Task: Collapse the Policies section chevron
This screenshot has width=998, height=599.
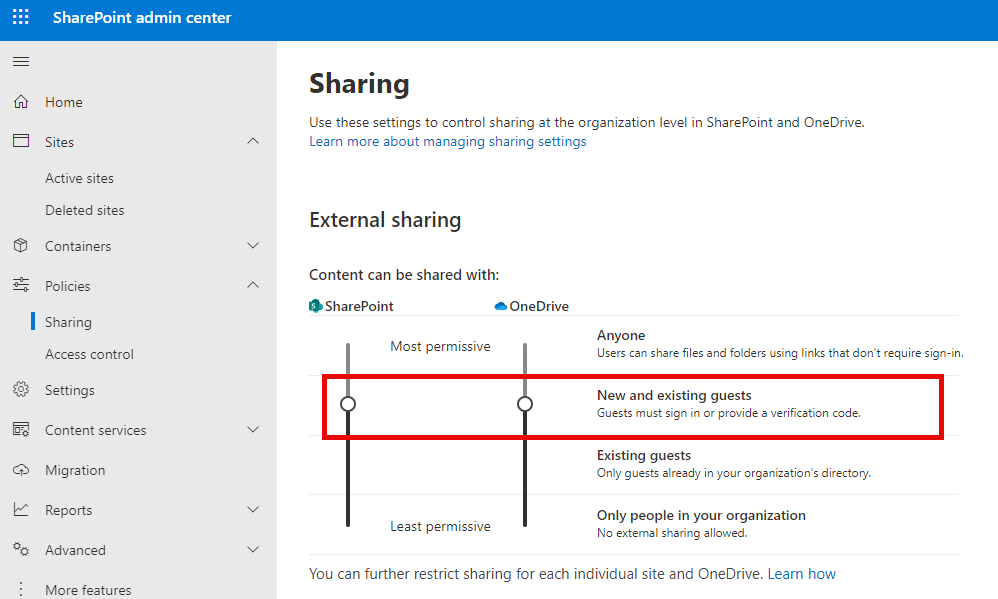Action: [x=253, y=285]
